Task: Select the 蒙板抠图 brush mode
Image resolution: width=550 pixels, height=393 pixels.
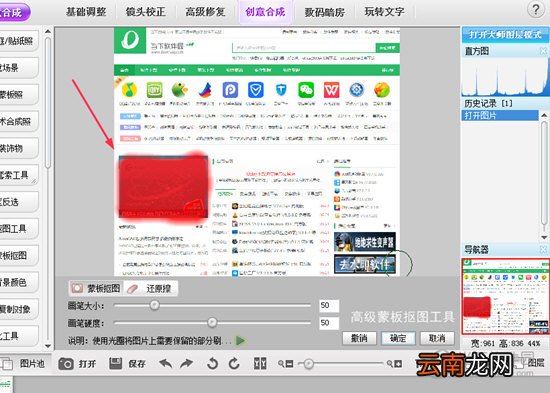Action: point(96,288)
